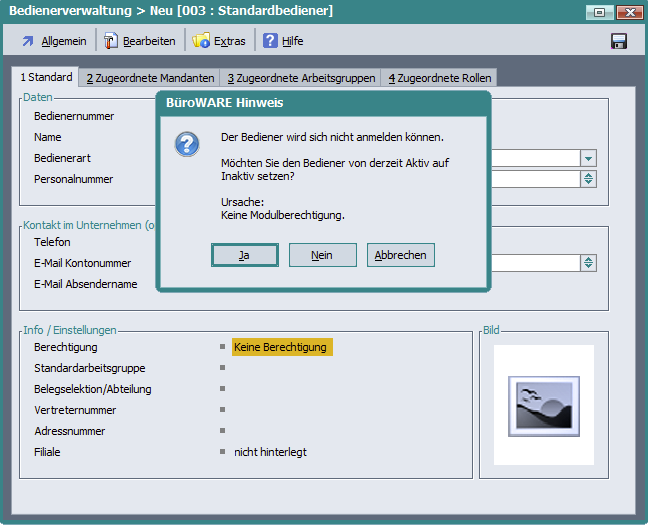Click the square marker beside Filiale
Viewport: 648px width, 525px height.
223,452
